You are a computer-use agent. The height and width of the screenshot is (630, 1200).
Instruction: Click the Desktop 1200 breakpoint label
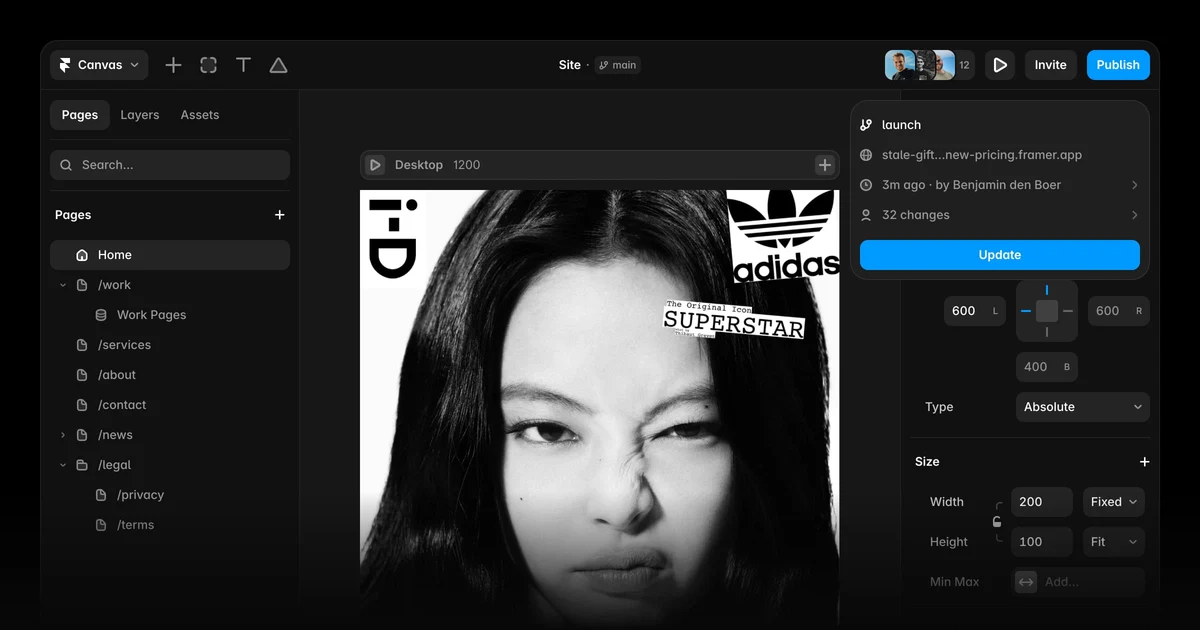click(437, 165)
